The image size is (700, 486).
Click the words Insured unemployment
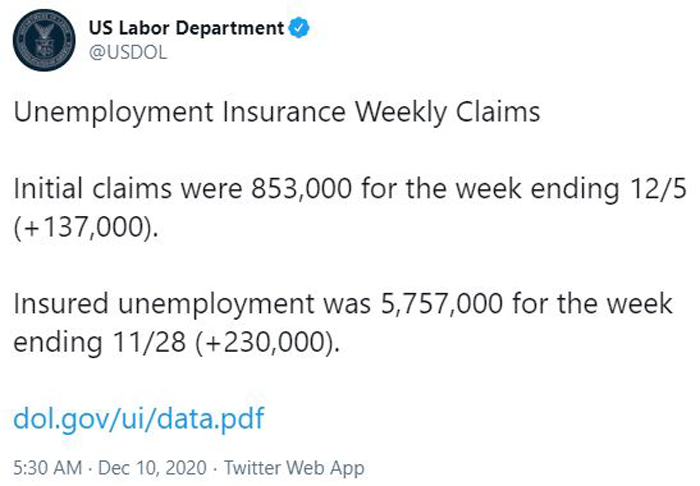click(163, 303)
